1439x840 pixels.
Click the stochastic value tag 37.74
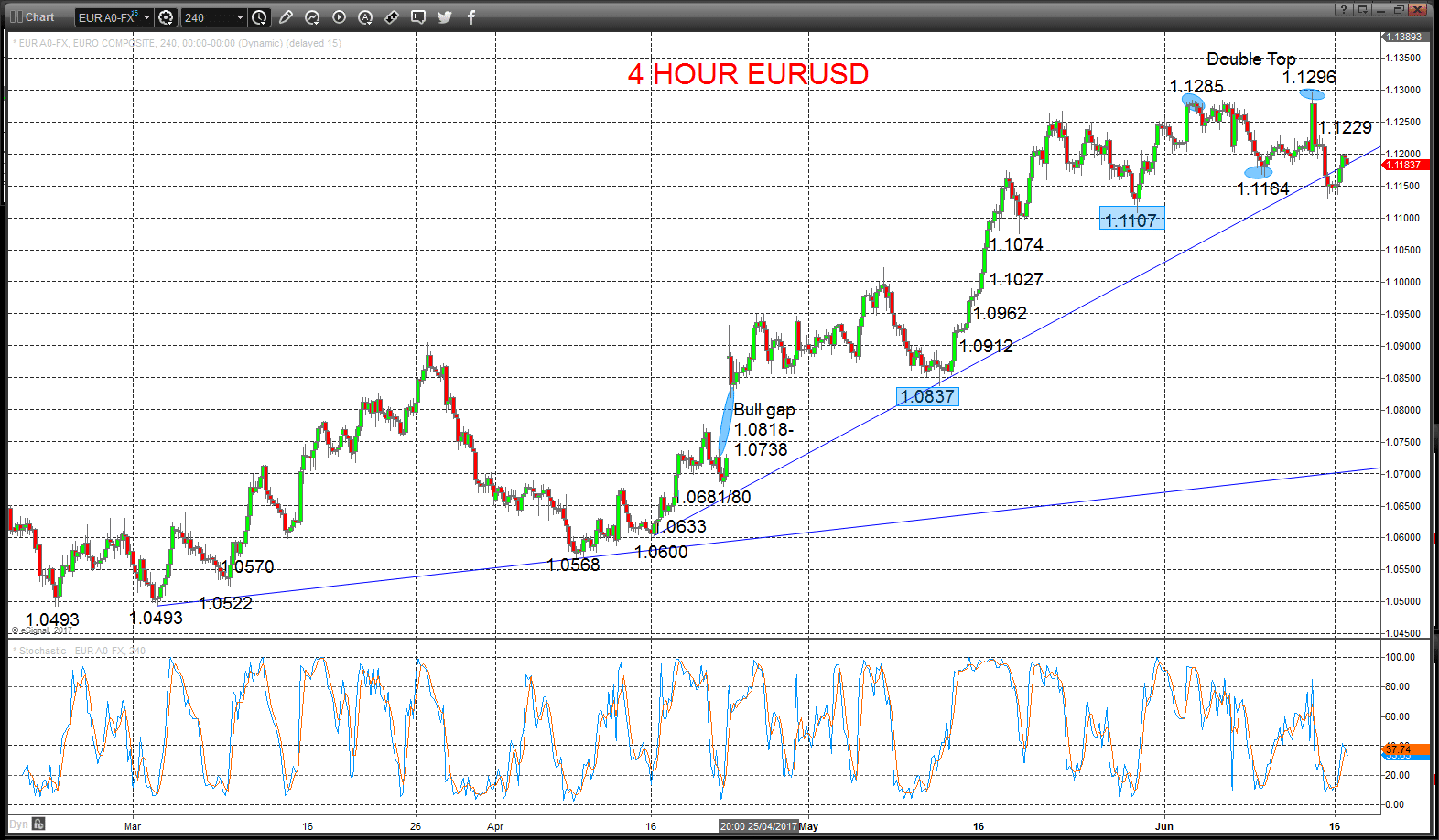(x=1405, y=749)
